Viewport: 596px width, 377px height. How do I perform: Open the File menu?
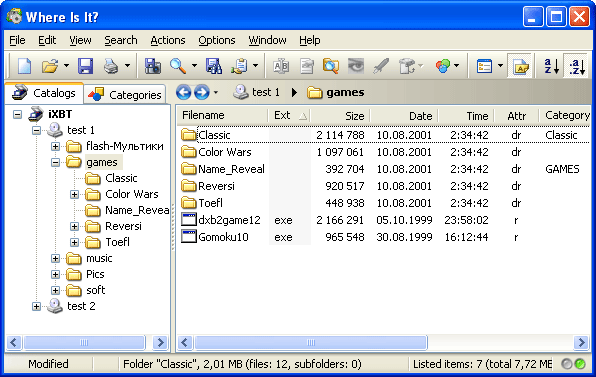pos(17,40)
